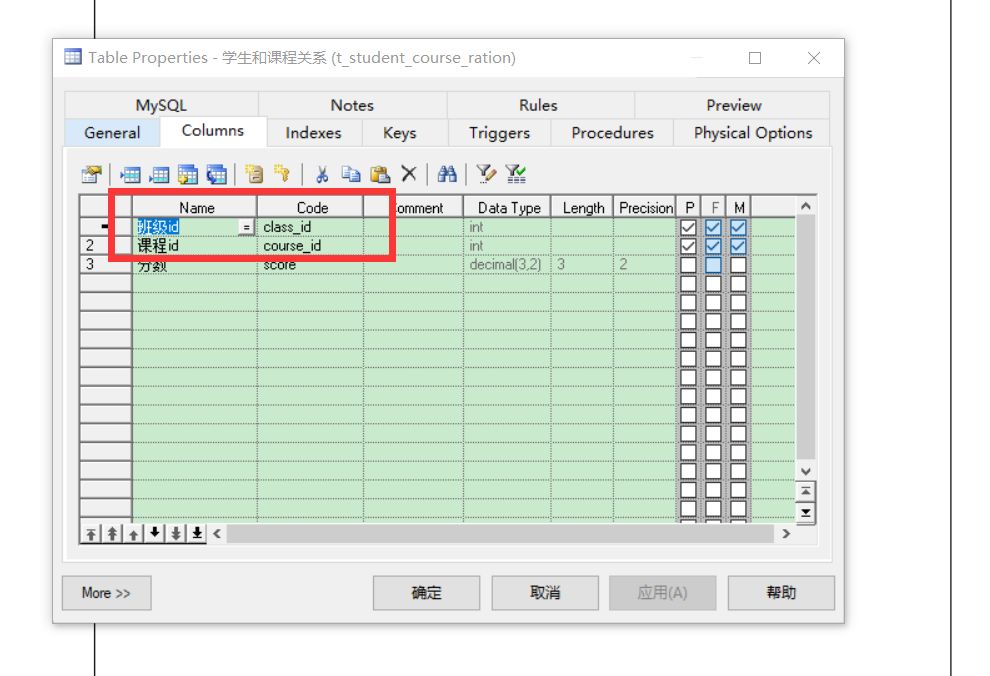Switch to the MySQL tab
Viewport: 990px width, 676px height.
click(161, 105)
